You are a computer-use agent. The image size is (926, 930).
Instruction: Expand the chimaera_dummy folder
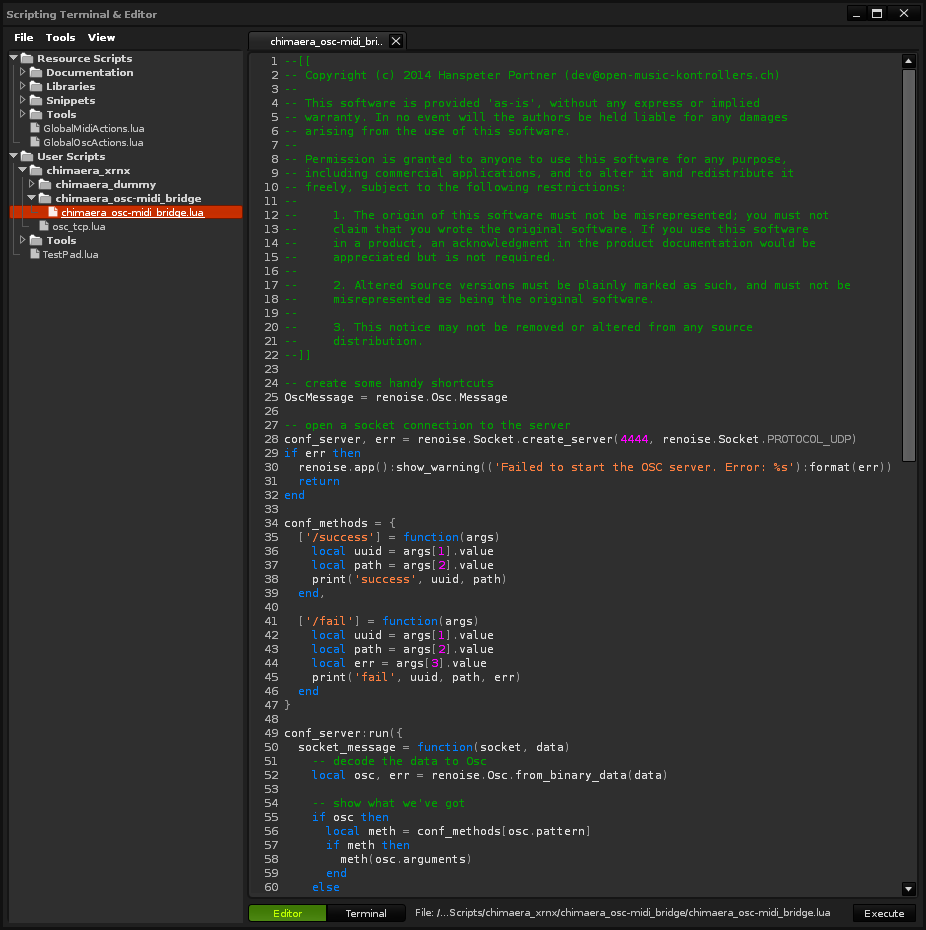[31, 184]
